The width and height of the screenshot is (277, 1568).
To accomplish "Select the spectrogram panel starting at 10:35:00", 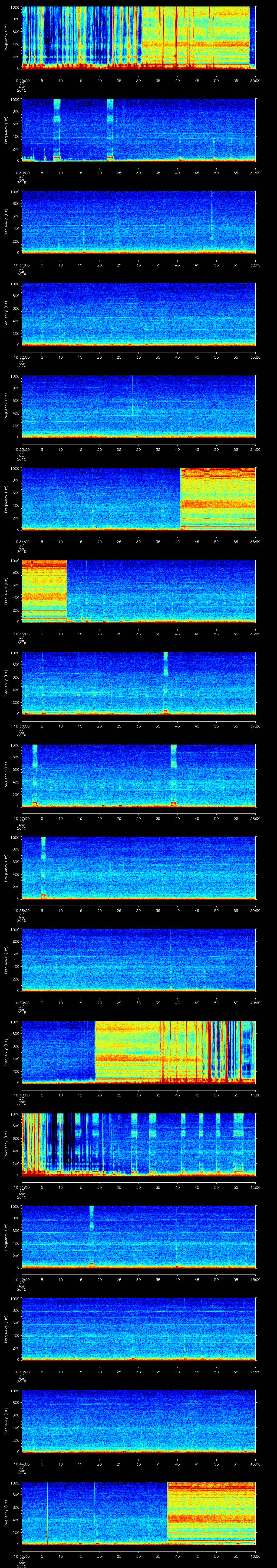I will tap(138, 591).
